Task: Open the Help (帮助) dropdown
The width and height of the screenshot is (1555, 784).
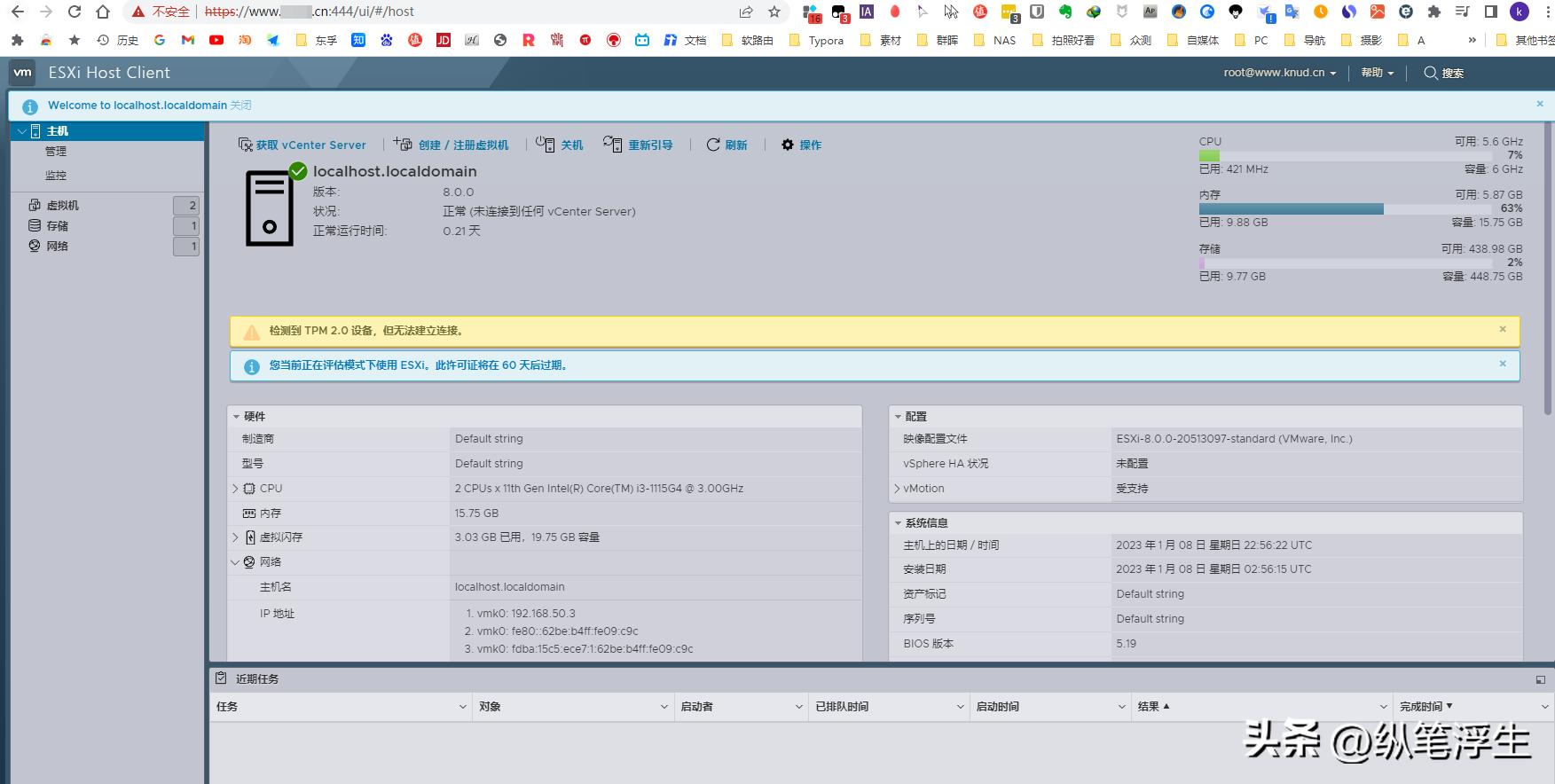Action: tap(1377, 73)
